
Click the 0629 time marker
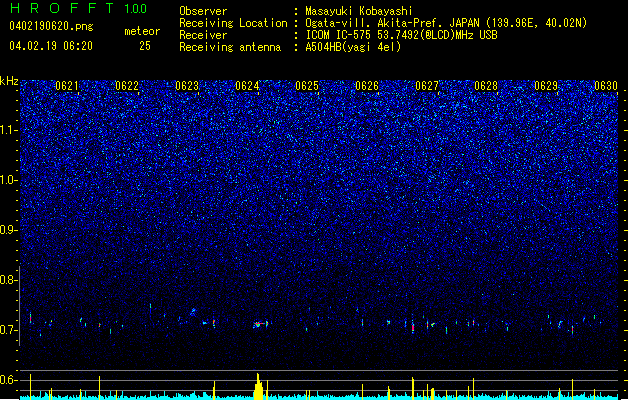[x=546, y=86]
